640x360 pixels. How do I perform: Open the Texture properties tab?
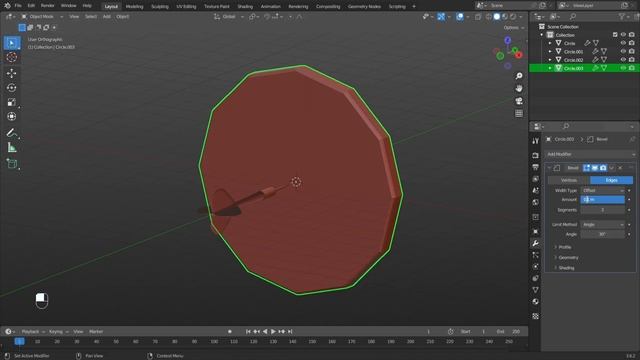click(536, 316)
